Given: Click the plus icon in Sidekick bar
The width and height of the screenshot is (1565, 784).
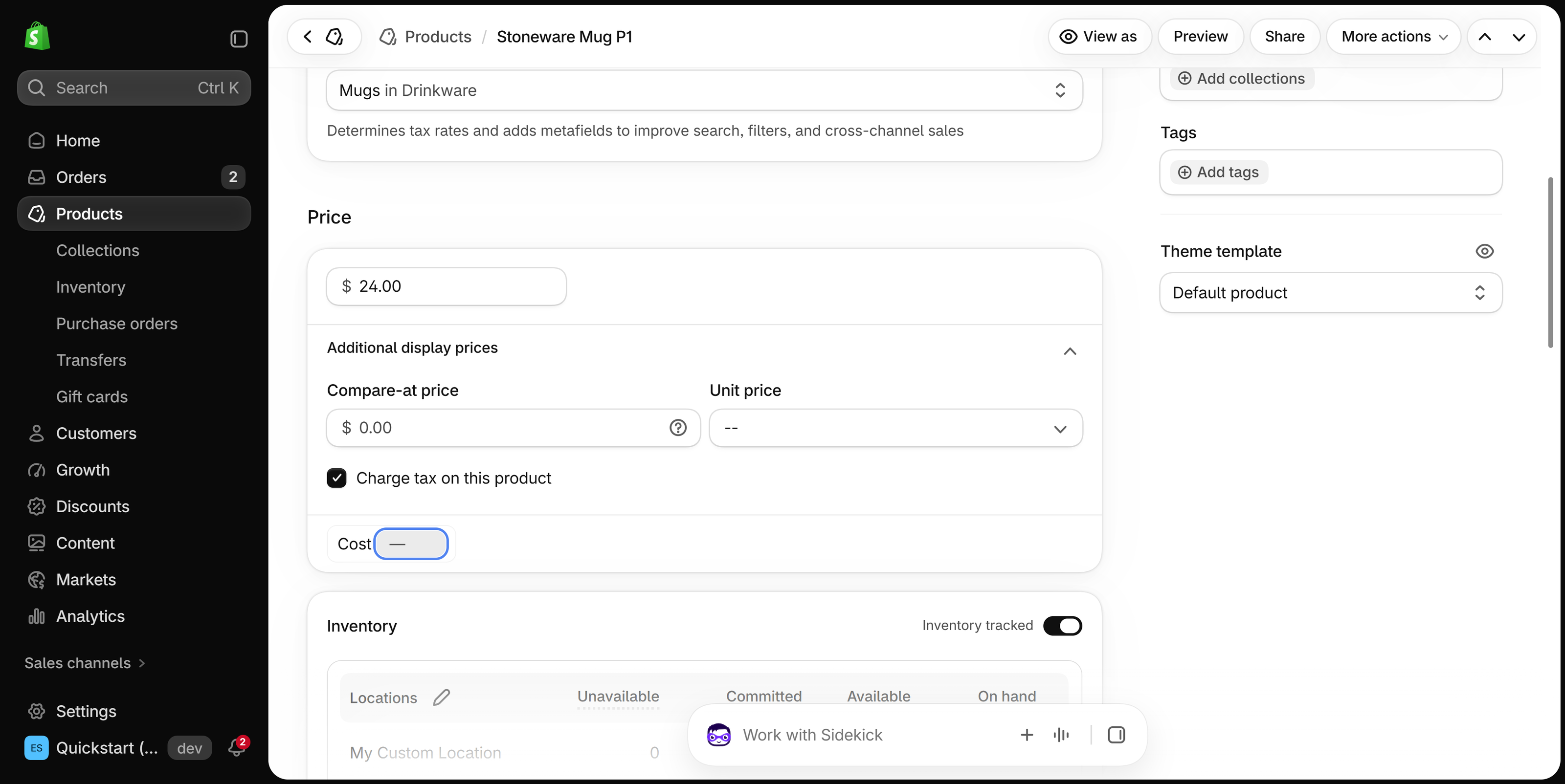Looking at the screenshot, I should 1027,736.
